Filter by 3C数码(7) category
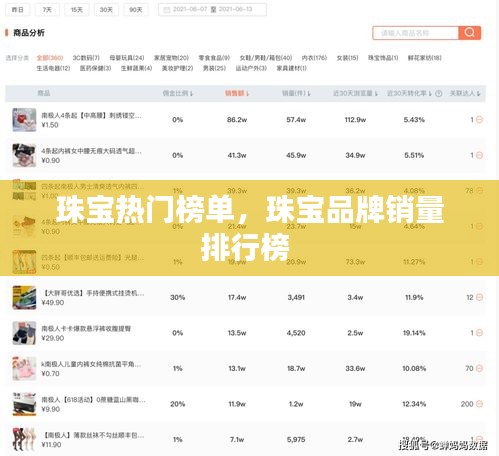Screen dimensions: 499x456 pos(86,58)
